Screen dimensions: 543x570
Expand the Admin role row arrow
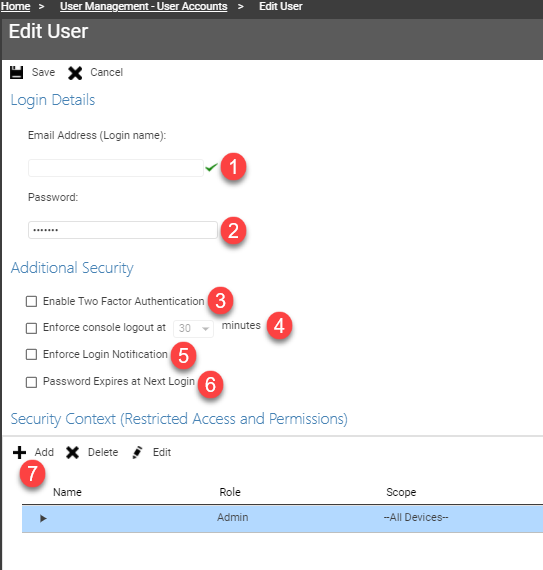click(x=43, y=518)
